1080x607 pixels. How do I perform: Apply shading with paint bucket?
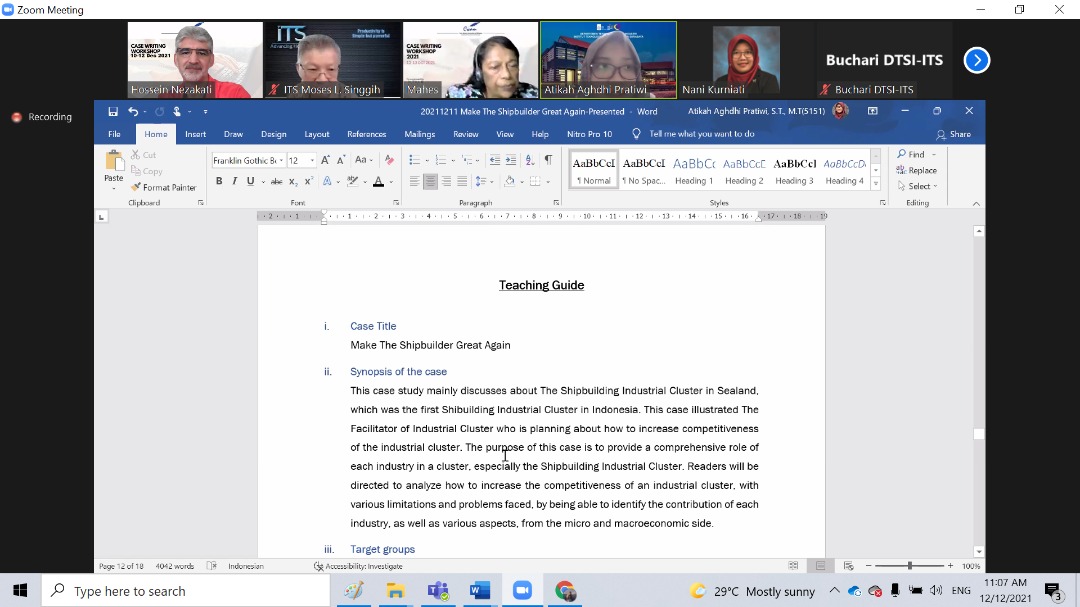(510, 181)
